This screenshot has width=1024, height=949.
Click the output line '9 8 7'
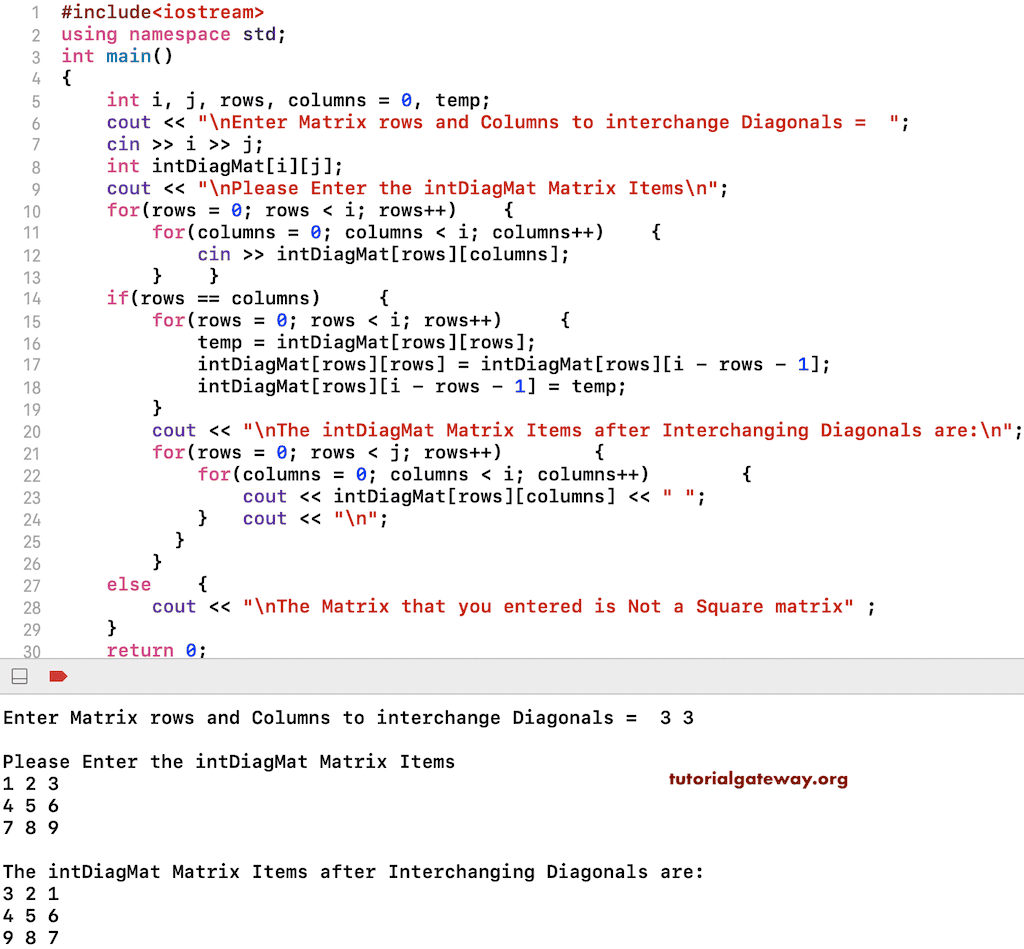[x=29, y=938]
